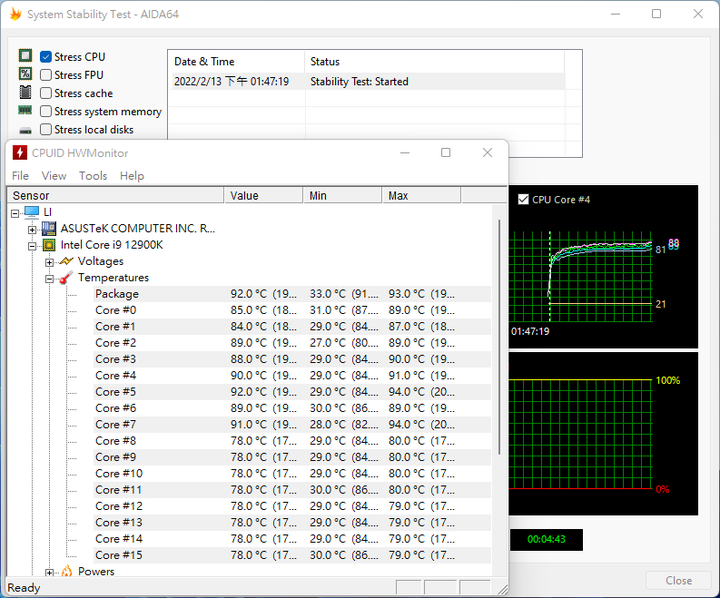Screen dimensions: 720x598
Task: Enable the Stress local disks checkbox
Action: coord(45,130)
